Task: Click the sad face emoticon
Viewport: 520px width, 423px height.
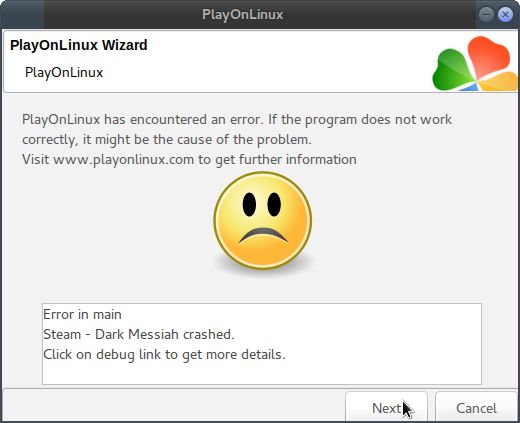Action: [x=263, y=220]
